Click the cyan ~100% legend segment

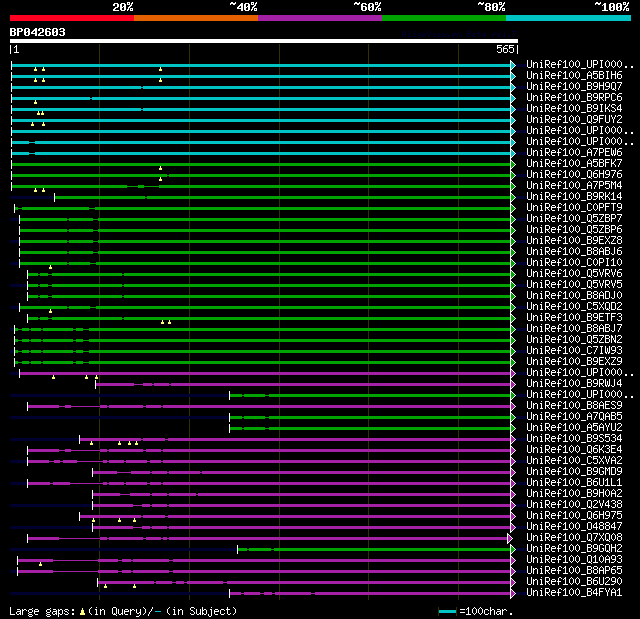click(x=569, y=18)
